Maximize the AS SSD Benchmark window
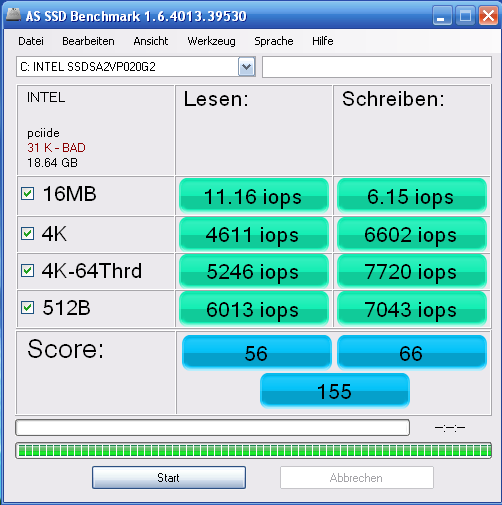 pyautogui.click(x=465, y=15)
